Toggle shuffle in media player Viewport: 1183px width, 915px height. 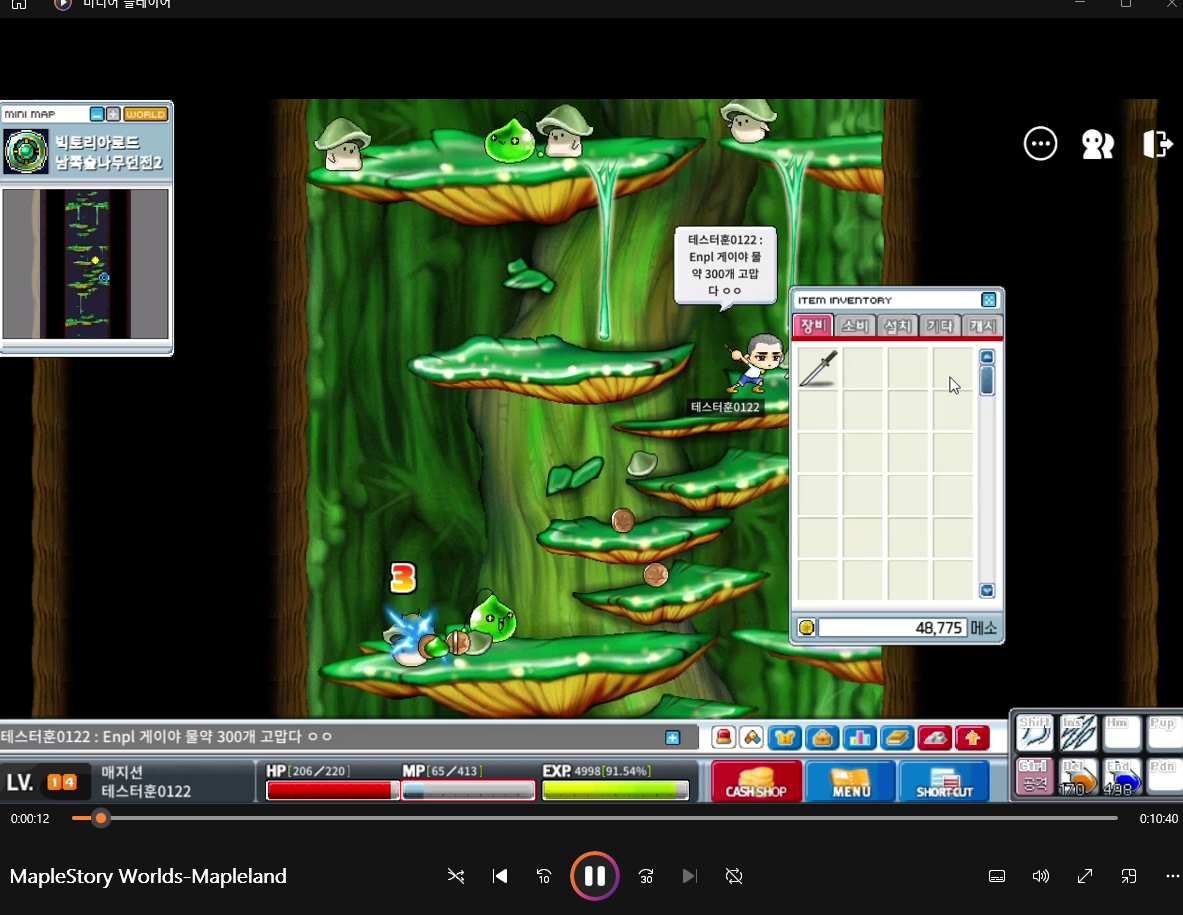pyautogui.click(x=456, y=876)
